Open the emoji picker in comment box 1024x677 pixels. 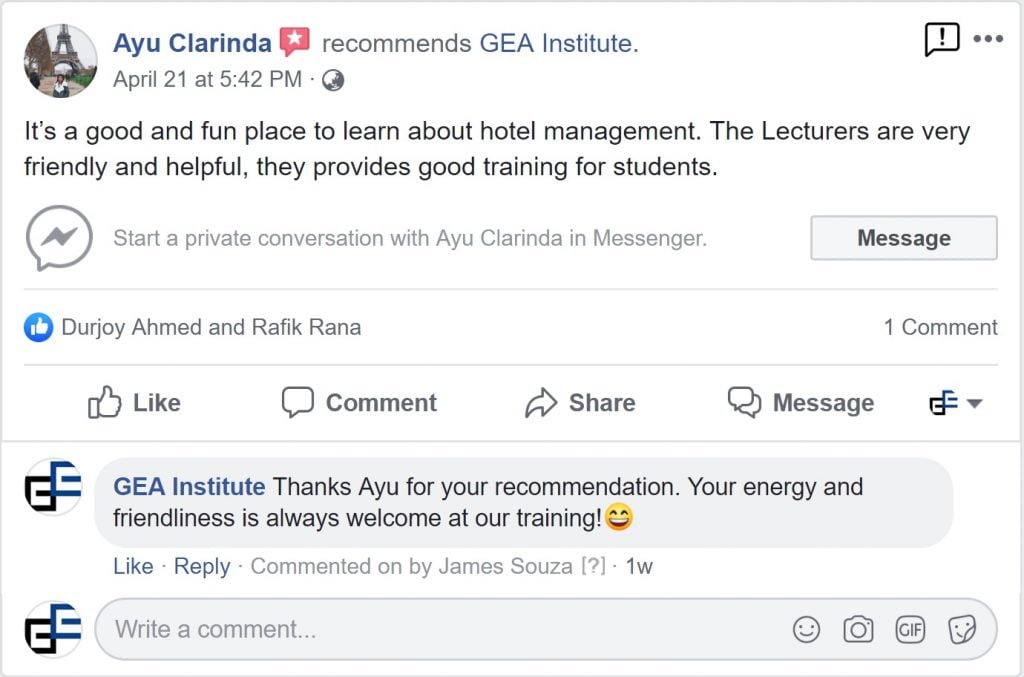point(806,629)
